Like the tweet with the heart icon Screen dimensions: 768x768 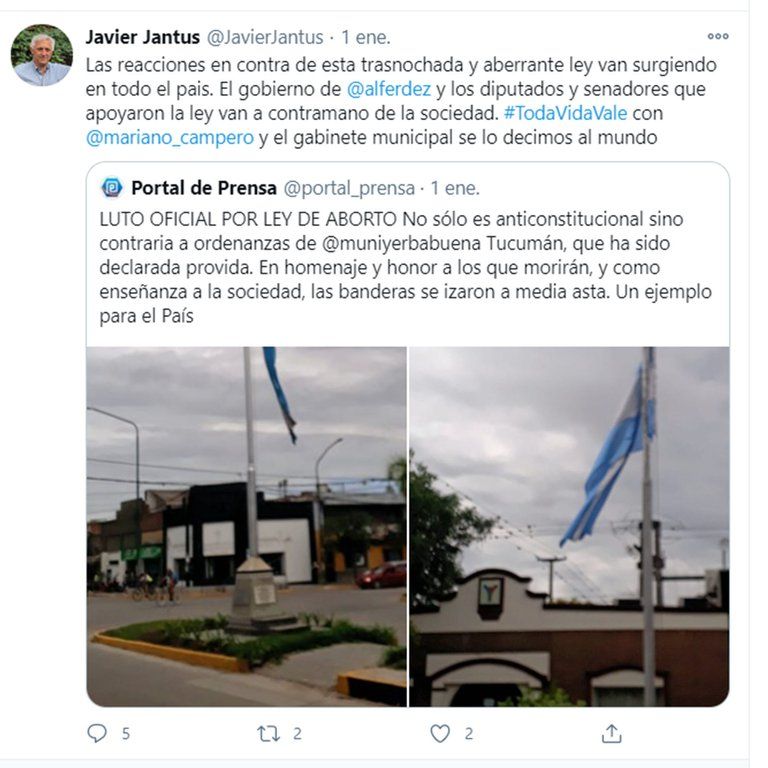coord(440,733)
